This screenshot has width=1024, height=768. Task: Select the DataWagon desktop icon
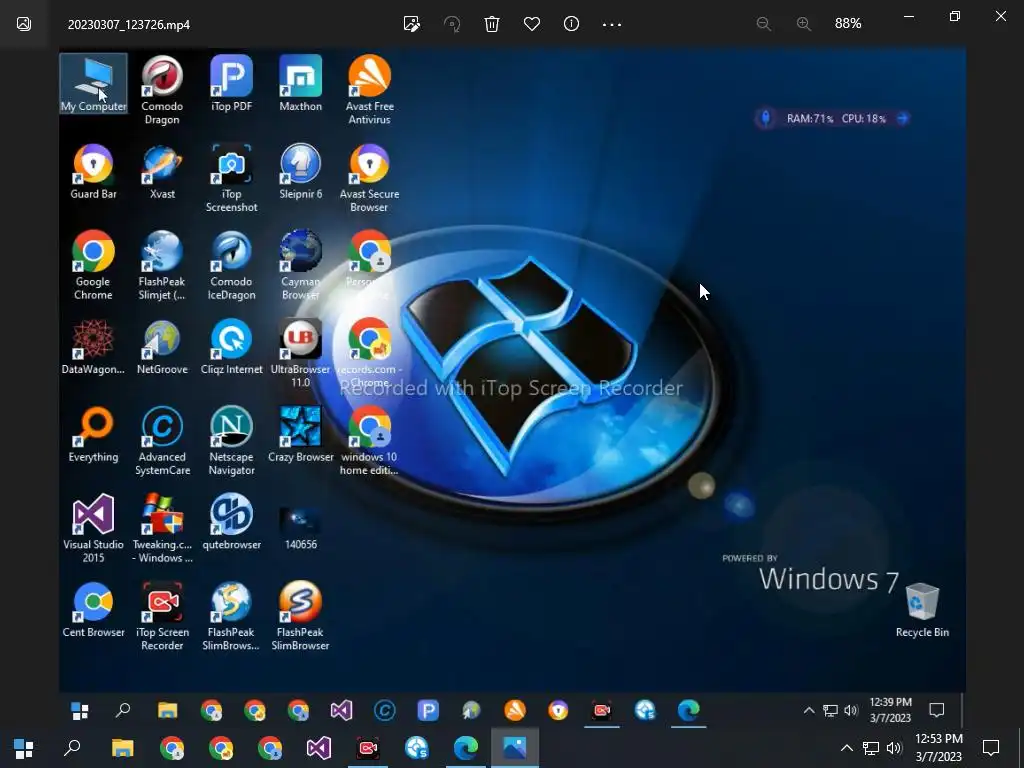93,347
